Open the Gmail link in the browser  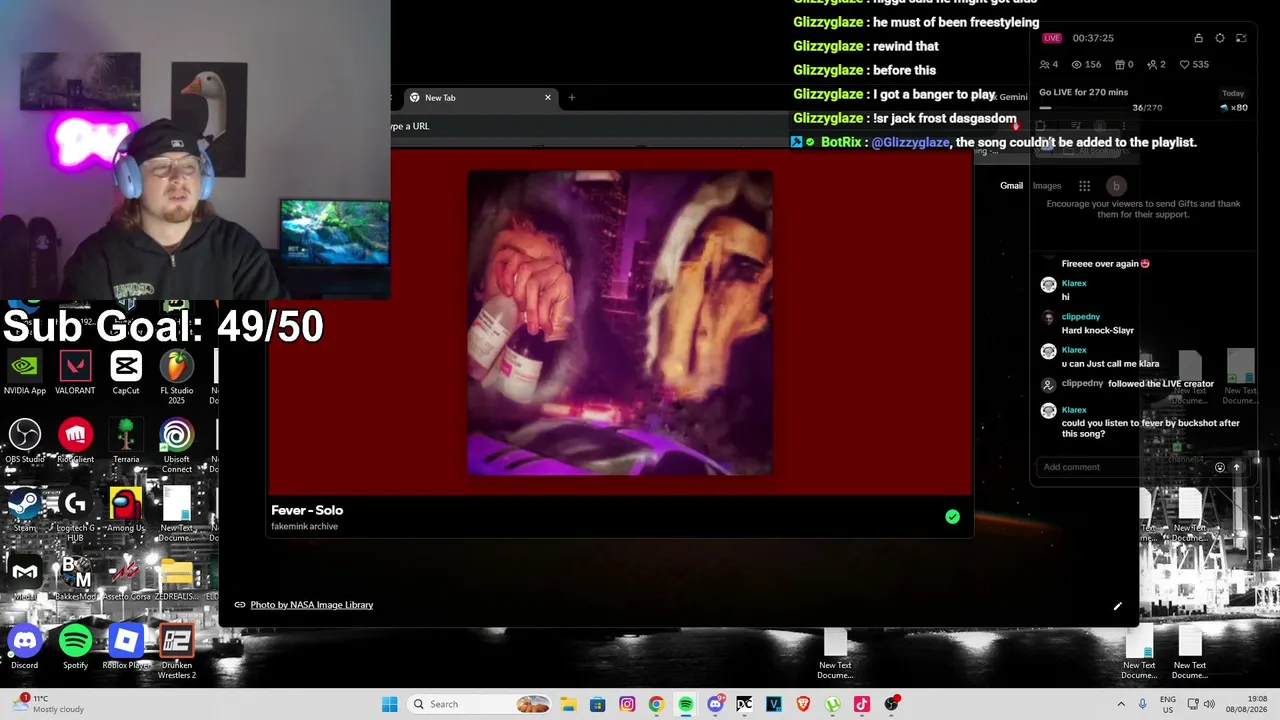click(x=1011, y=186)
